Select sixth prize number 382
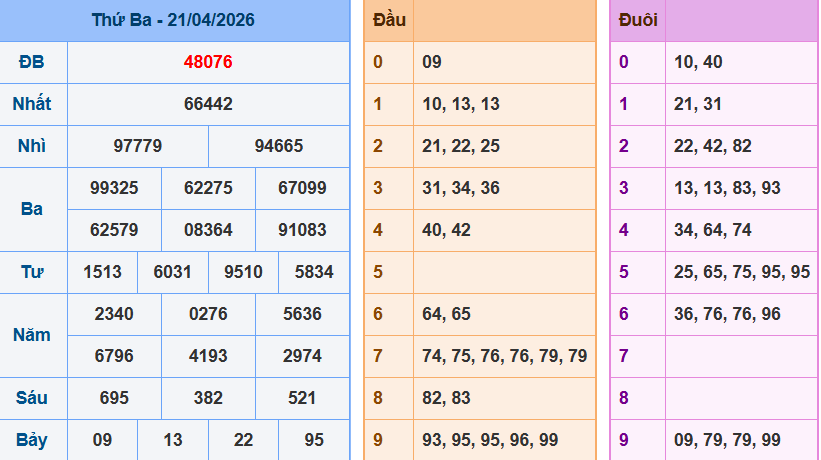Screen dimensions: 821x460 (208, 398)
